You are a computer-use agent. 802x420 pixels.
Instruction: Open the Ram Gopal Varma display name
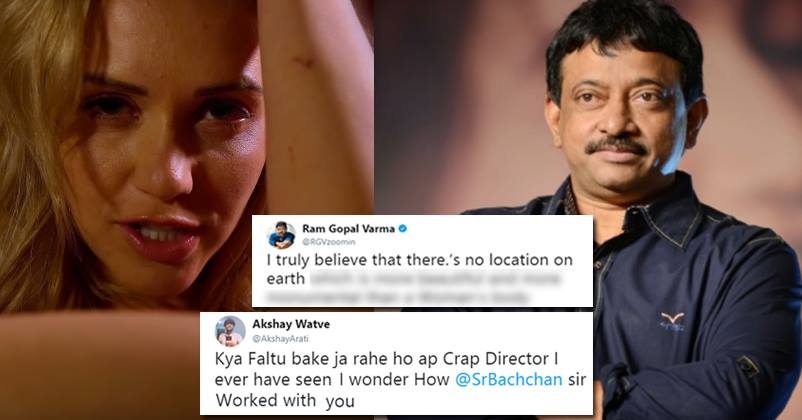click(348, 228)
